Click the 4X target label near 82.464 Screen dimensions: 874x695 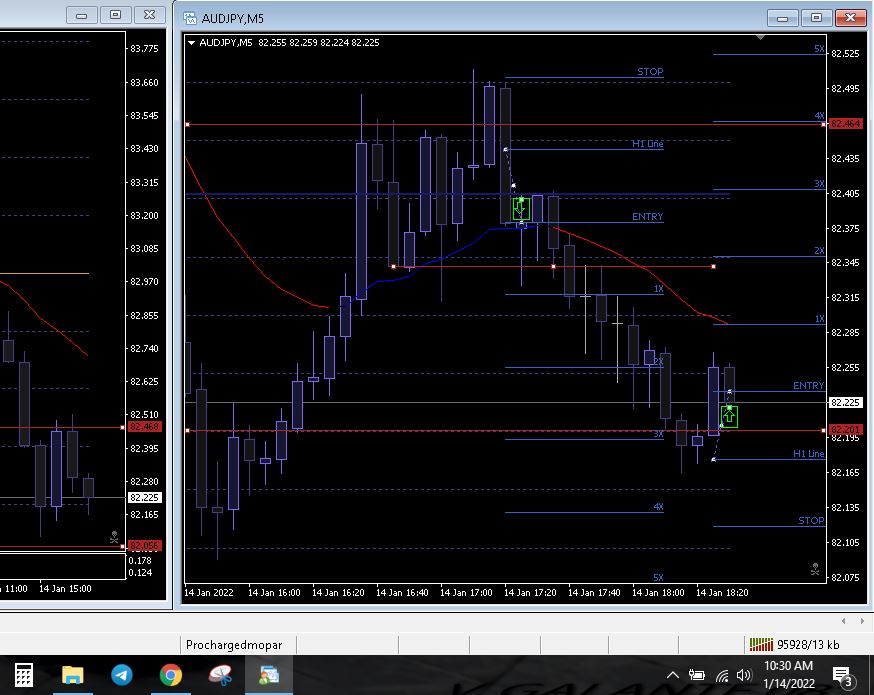[x=819, y=116]
